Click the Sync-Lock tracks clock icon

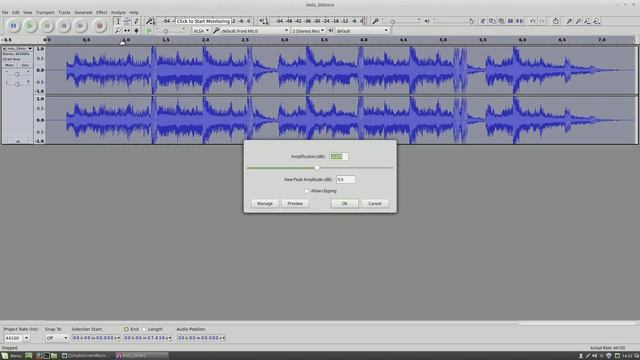556,21
